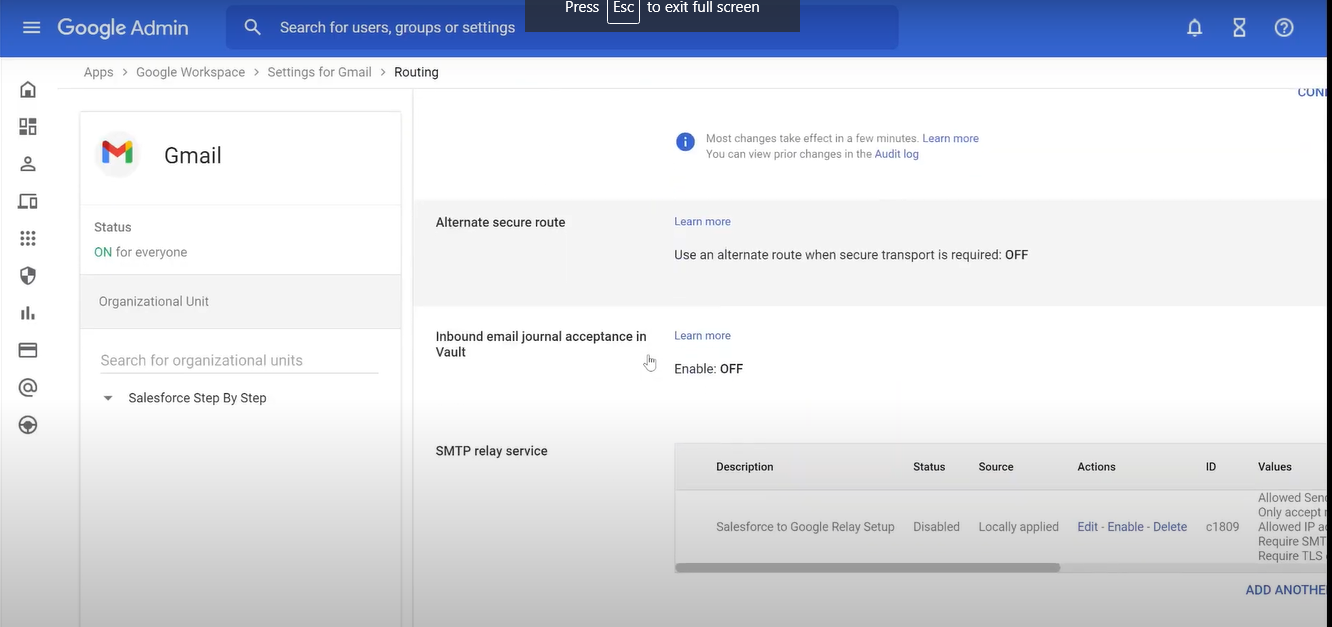Viewport: 1332px width, 627px height.
Task: Click the alternate route OFF setting text
Action: point(851,255)
